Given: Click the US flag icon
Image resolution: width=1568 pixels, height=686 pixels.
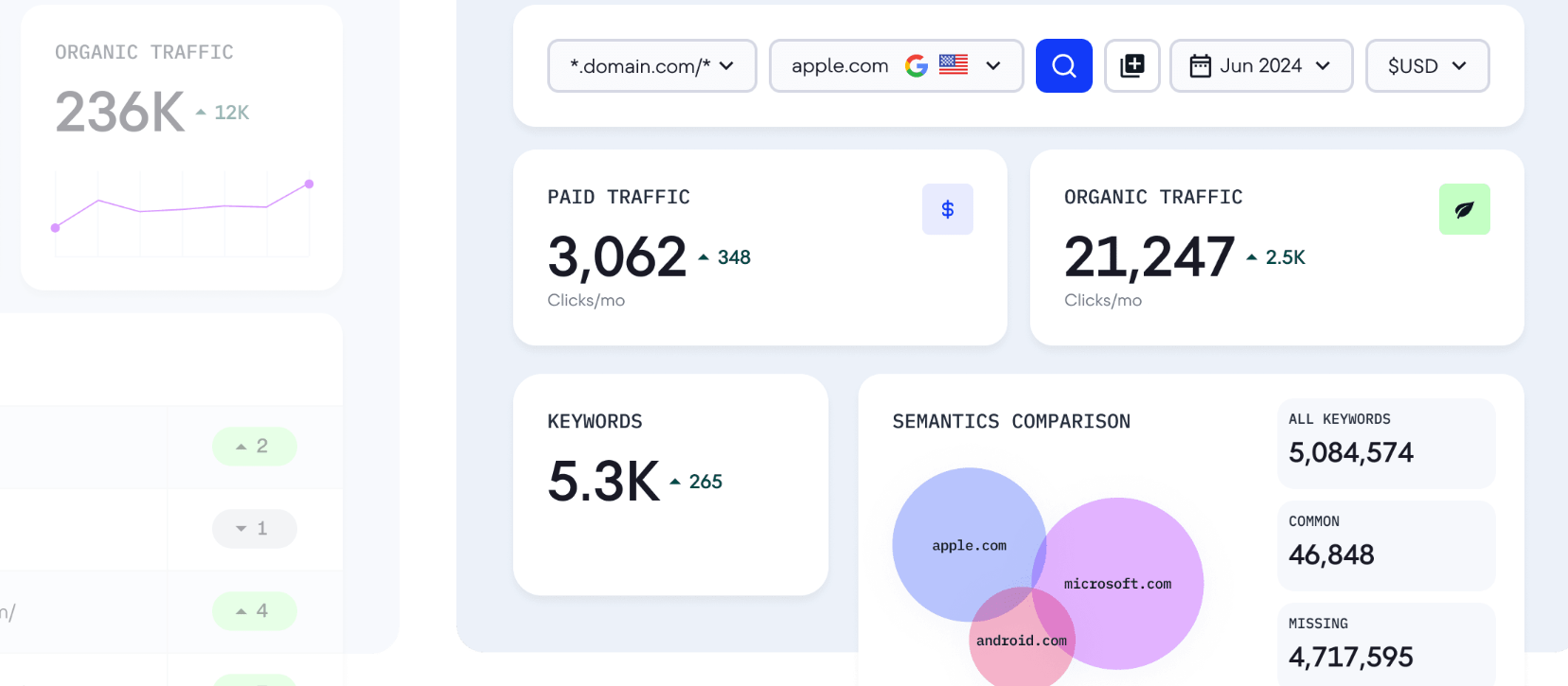Looking at the screenshot, I should [x=953, y=64].
